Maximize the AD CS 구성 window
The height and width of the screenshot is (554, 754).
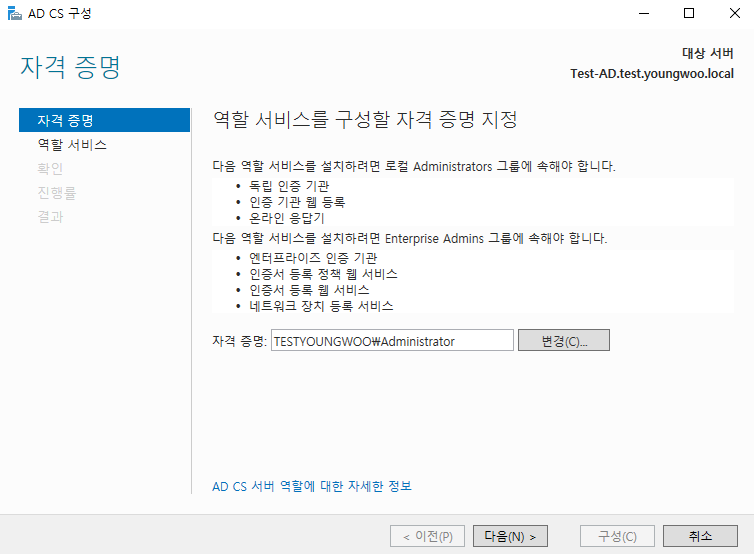coord(689,13)
